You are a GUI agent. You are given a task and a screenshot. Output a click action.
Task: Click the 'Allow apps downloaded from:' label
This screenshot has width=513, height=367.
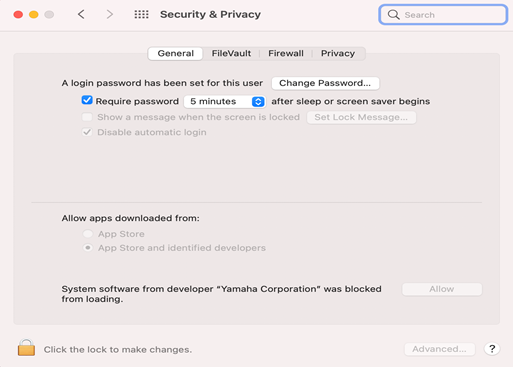(130, 218)
